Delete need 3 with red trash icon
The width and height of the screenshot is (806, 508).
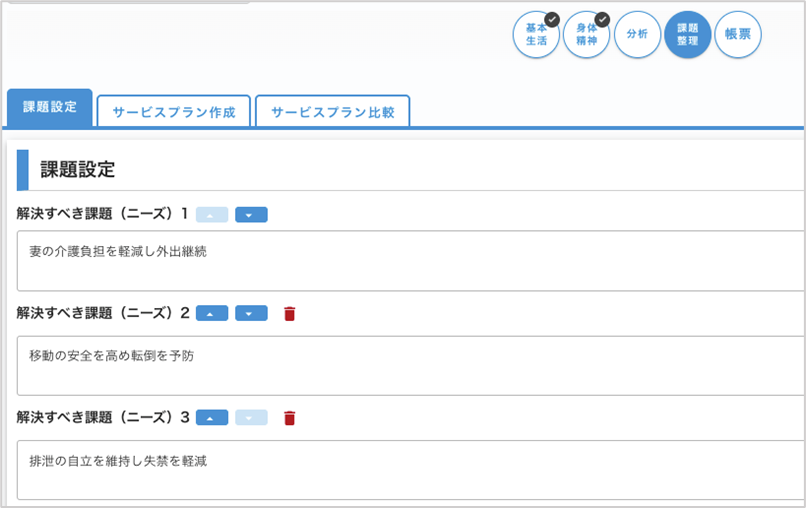click(x=290, y=418)
